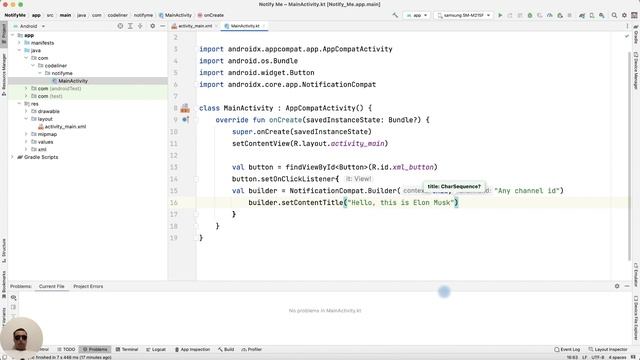Click the Sync Project with Gradle icon
This screenshot has width=640, height=360.
pos(582,15)
